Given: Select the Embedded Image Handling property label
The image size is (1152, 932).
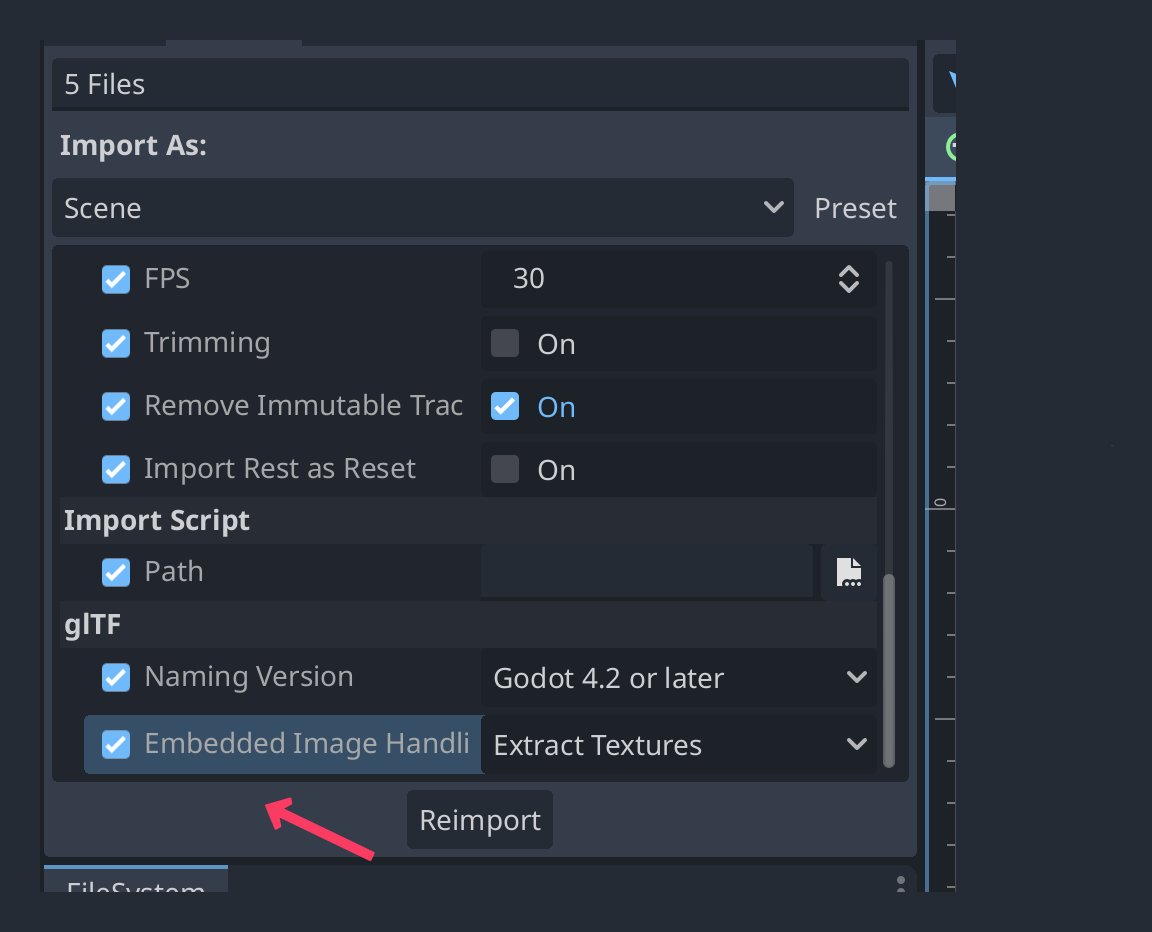Looking at the screenshot, I should pyautogui.click(x=306, y=744).
